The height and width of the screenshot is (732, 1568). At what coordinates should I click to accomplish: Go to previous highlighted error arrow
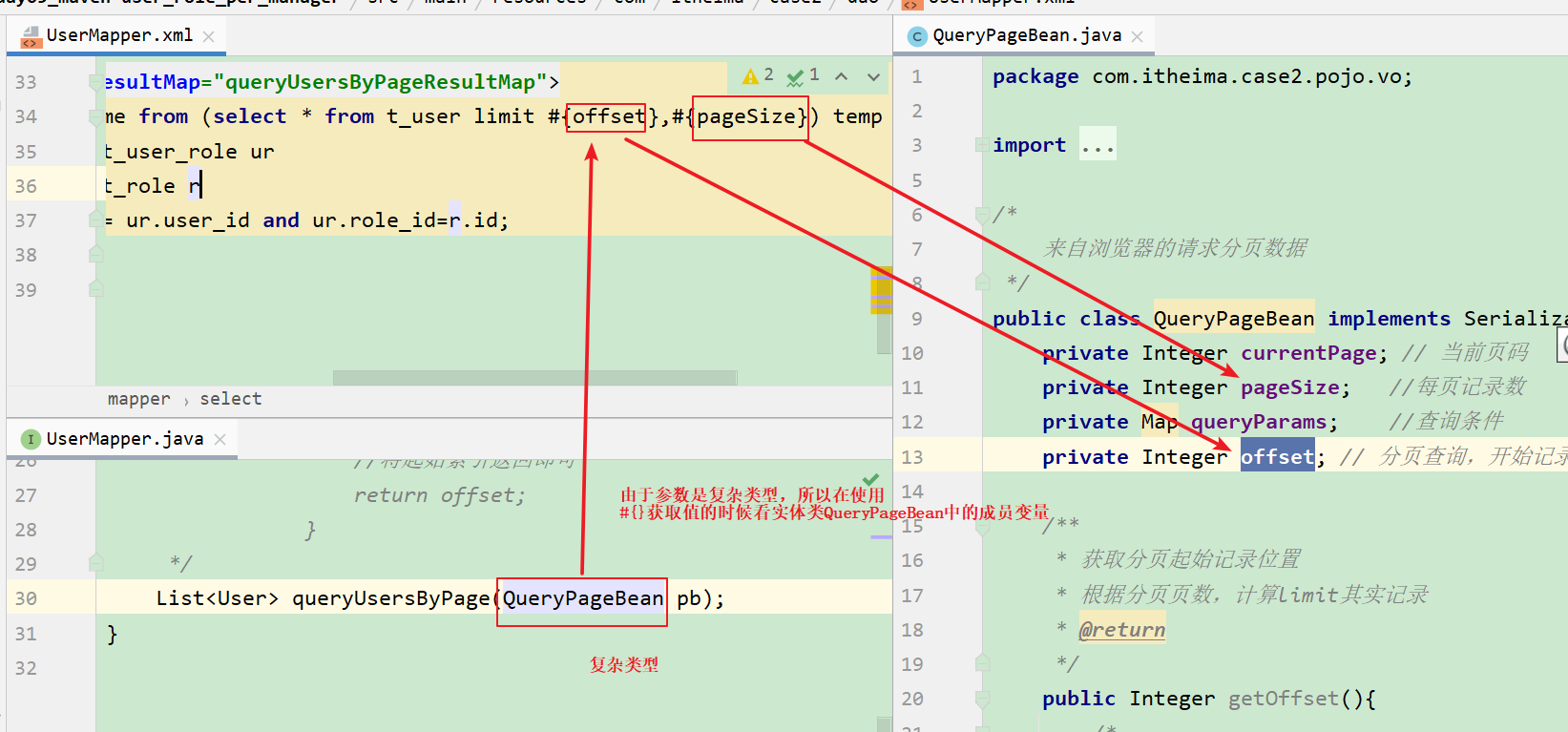(841, 76)
